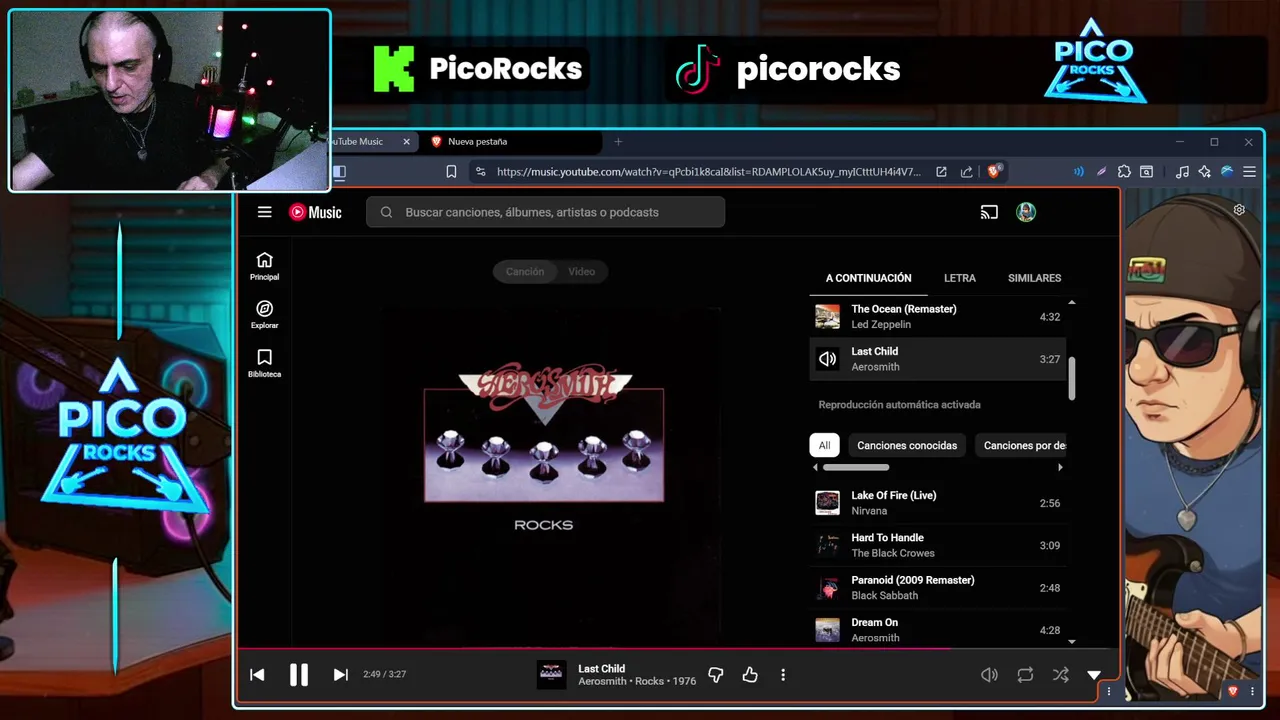
Task: Close the YouTube Music browser tab
Action: click(x=406, y=142)
